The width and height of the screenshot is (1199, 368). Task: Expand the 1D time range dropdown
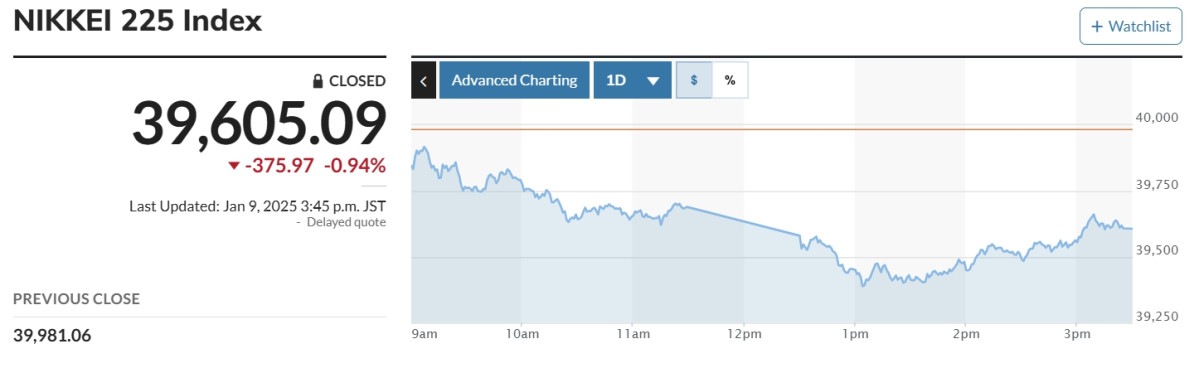[632, 80]
